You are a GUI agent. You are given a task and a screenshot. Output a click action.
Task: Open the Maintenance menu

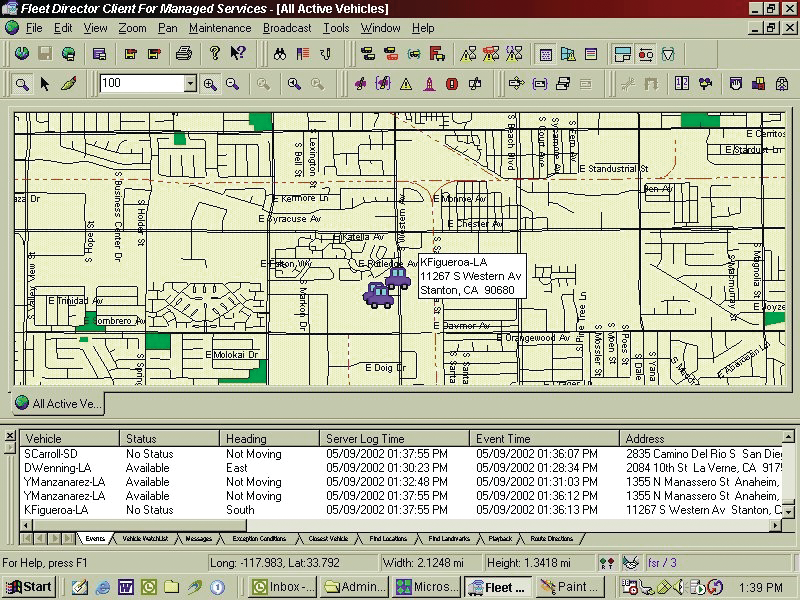pos(220,28)
